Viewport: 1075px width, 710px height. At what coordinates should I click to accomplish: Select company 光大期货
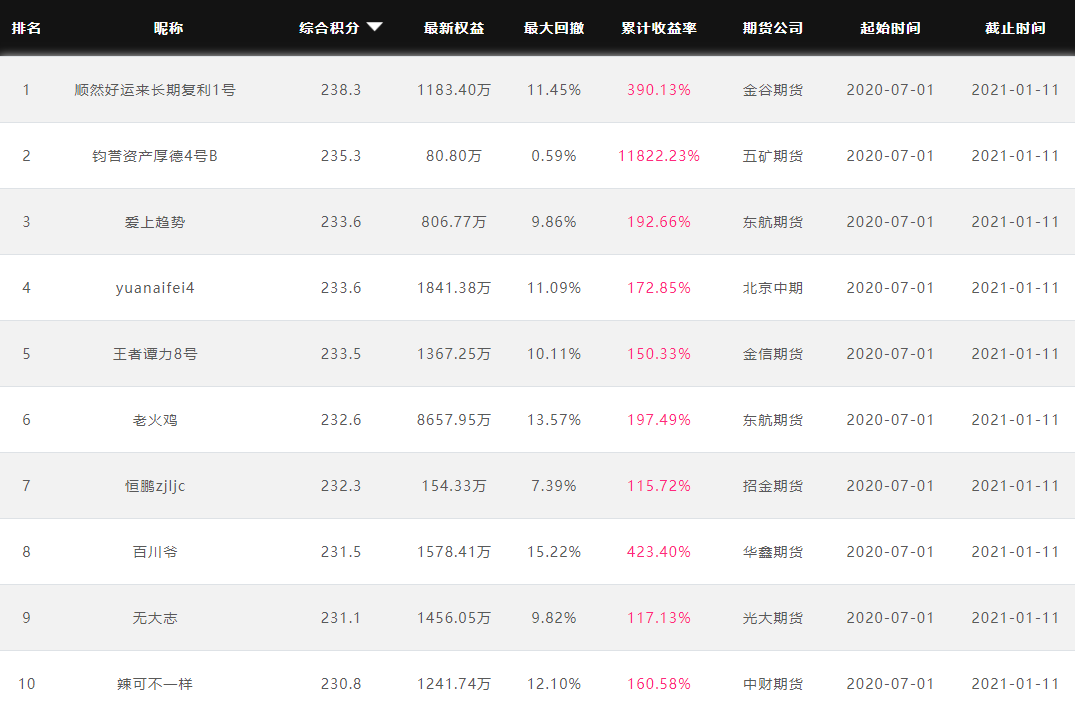[x=773, y=618]
